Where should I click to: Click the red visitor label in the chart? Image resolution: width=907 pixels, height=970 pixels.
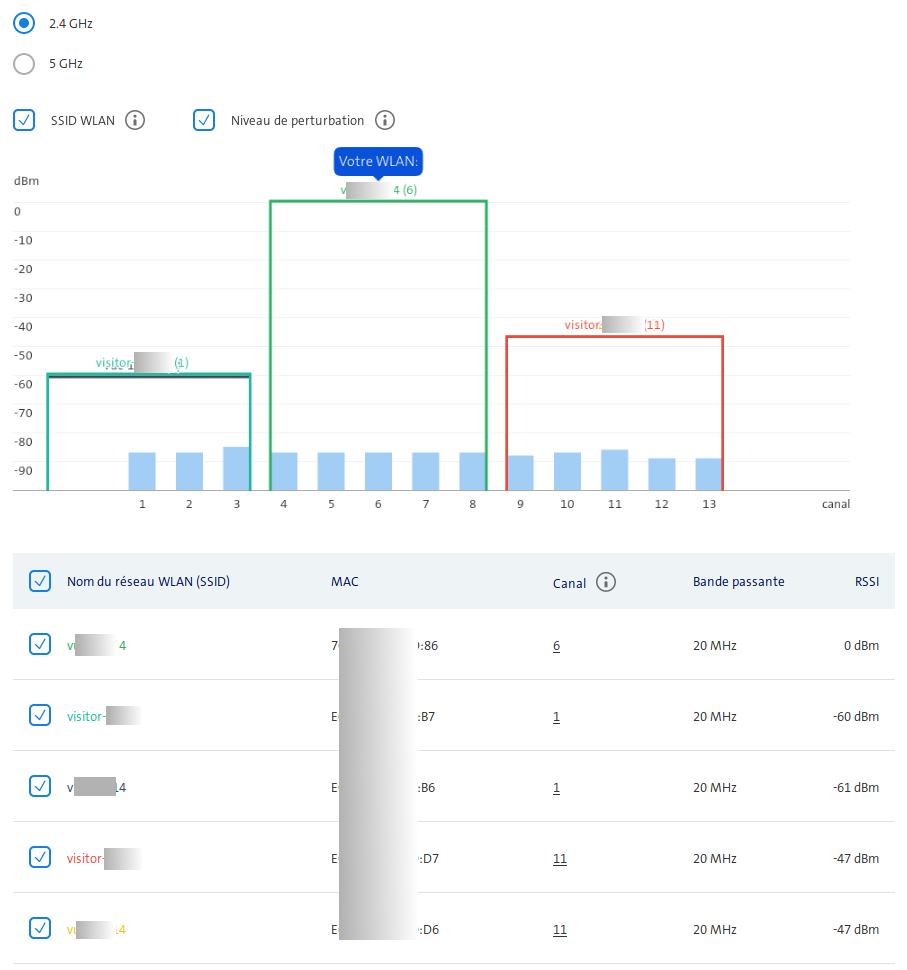pyautogui.click(x=613, y=325)
